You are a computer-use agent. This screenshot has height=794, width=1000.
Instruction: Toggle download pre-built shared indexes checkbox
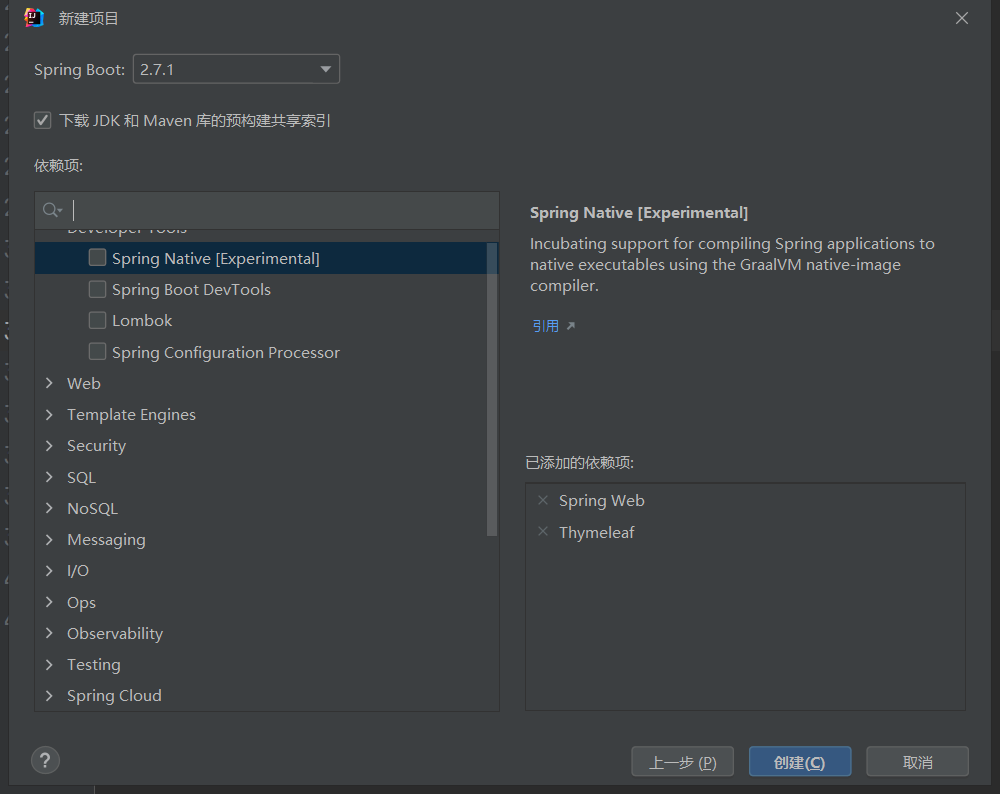point(43,121)
